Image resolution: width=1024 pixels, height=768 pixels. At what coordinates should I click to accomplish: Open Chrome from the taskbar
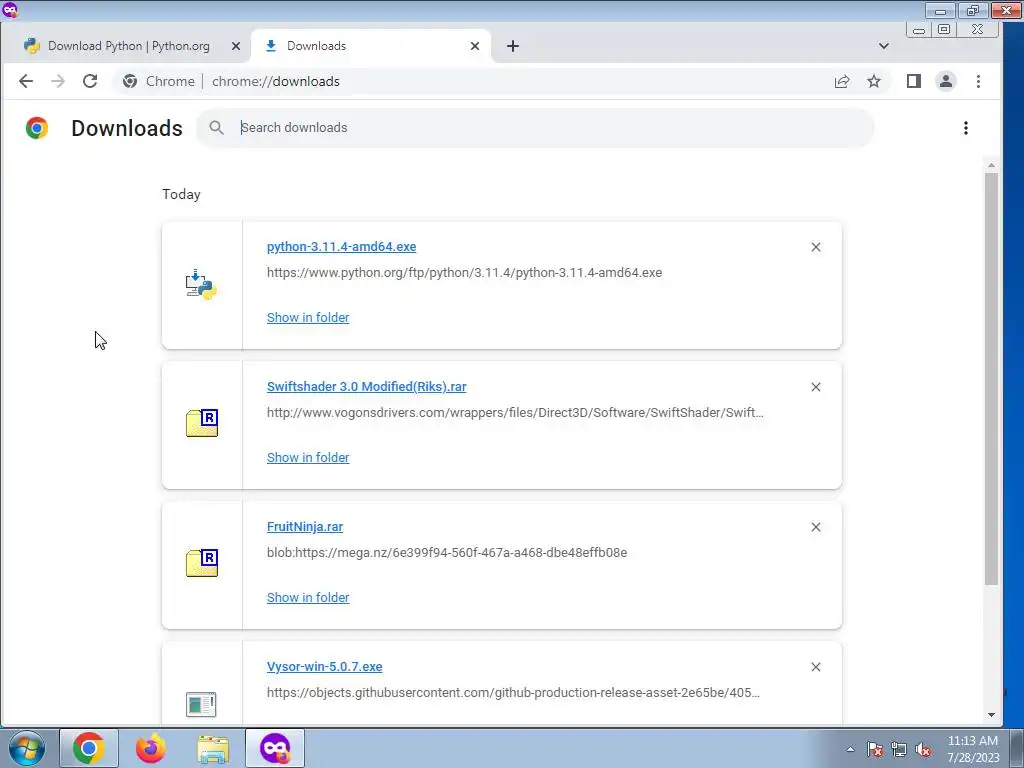coord(89,748)
